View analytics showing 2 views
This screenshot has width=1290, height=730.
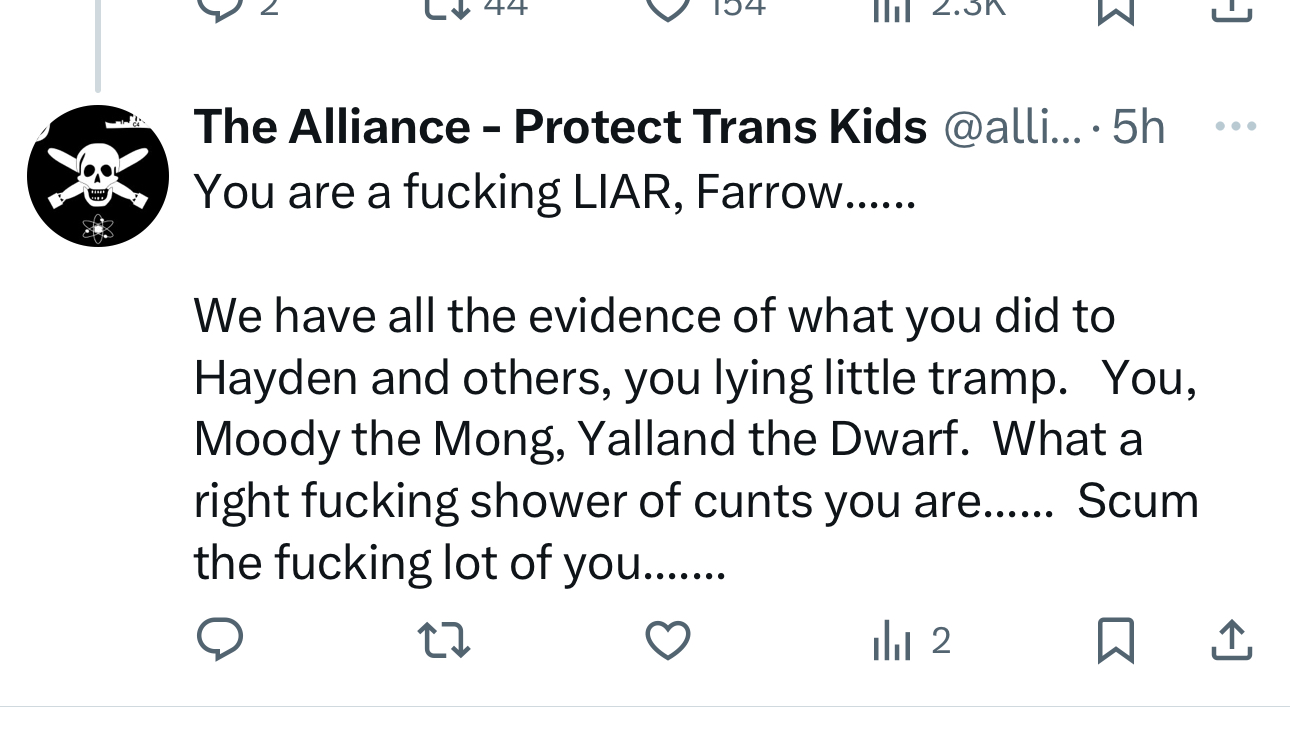click(910, 640)
